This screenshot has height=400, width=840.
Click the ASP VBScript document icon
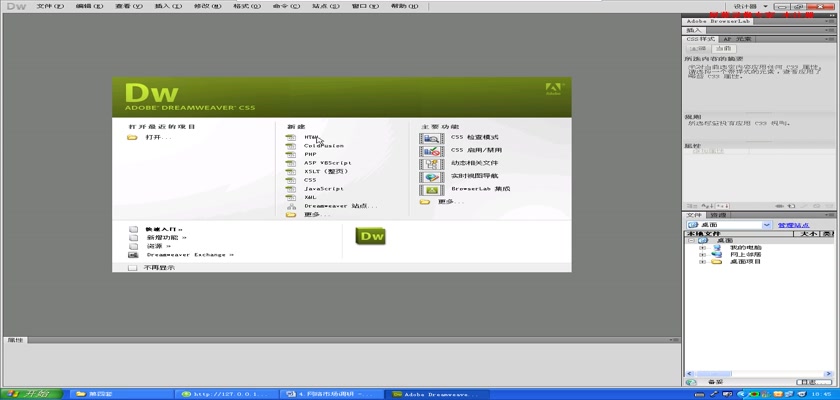coord(291,163)
